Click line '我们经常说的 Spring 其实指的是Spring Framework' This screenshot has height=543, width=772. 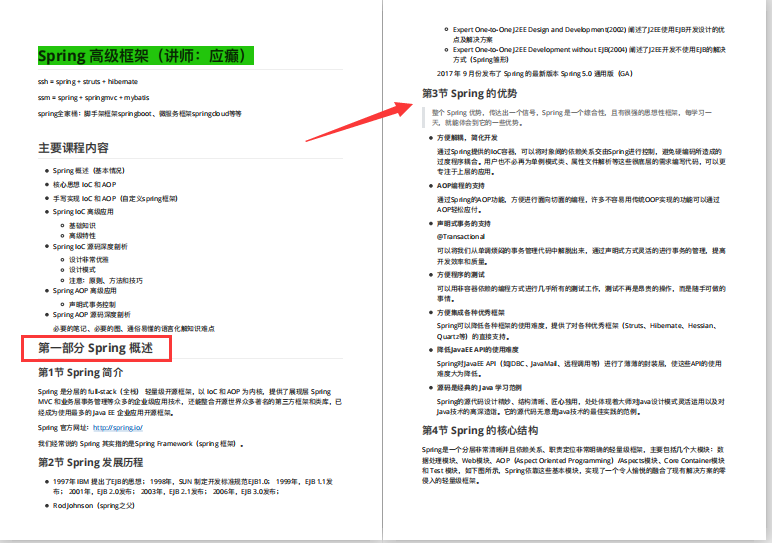[x=141, y=444]
